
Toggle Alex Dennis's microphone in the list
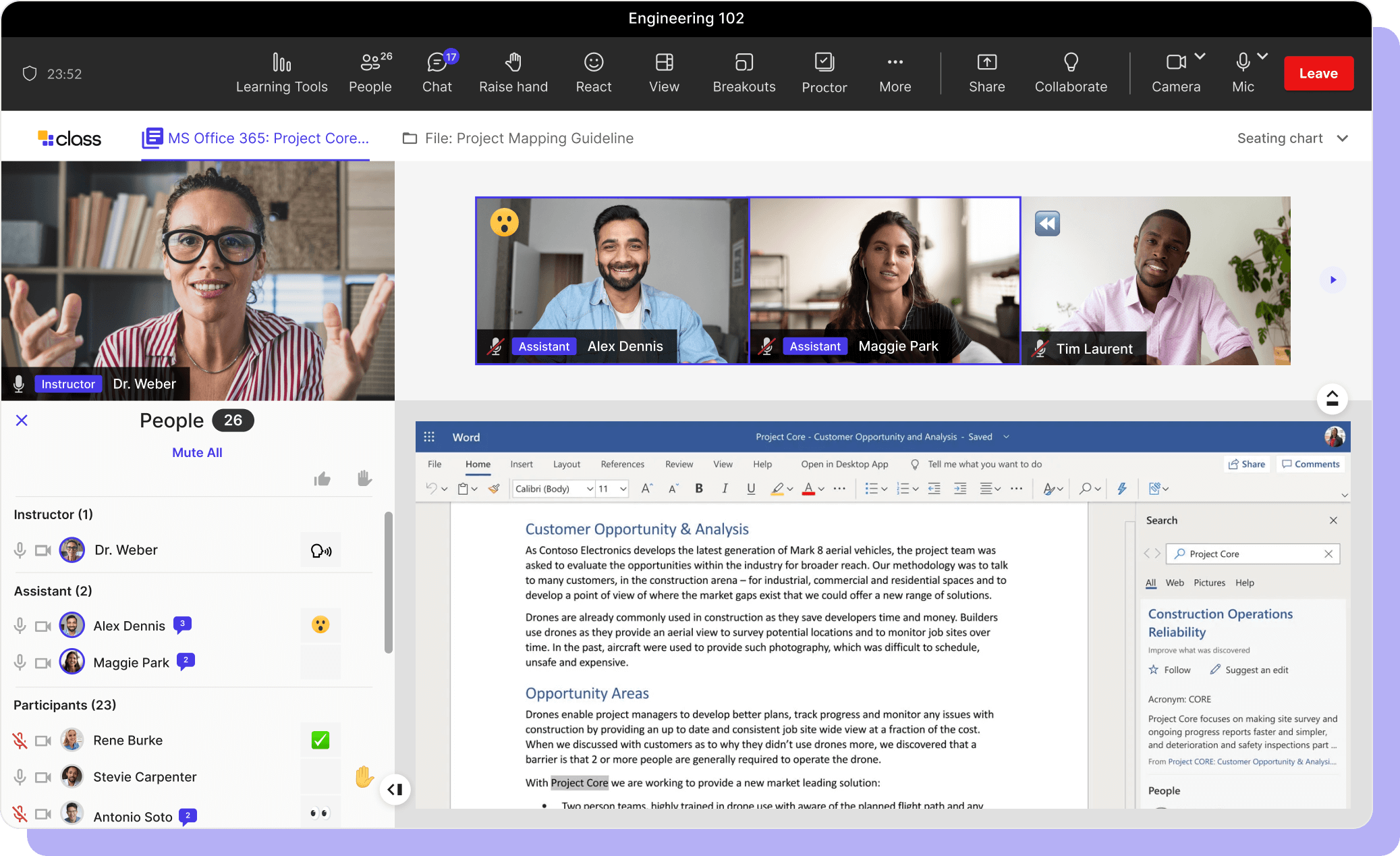[x=20, y=626]
